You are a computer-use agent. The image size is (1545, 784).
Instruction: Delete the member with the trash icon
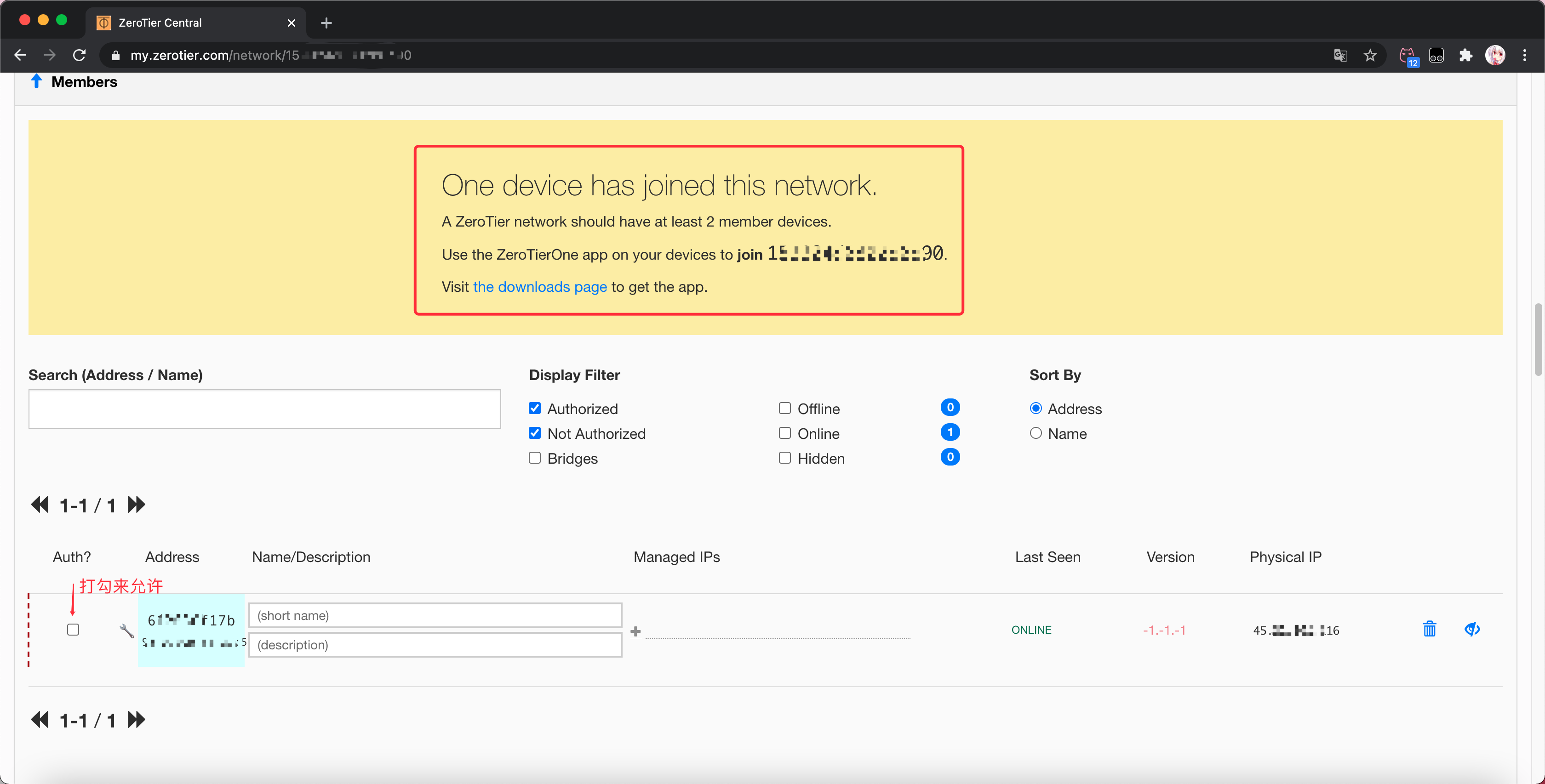click(x=1429, y=629)
